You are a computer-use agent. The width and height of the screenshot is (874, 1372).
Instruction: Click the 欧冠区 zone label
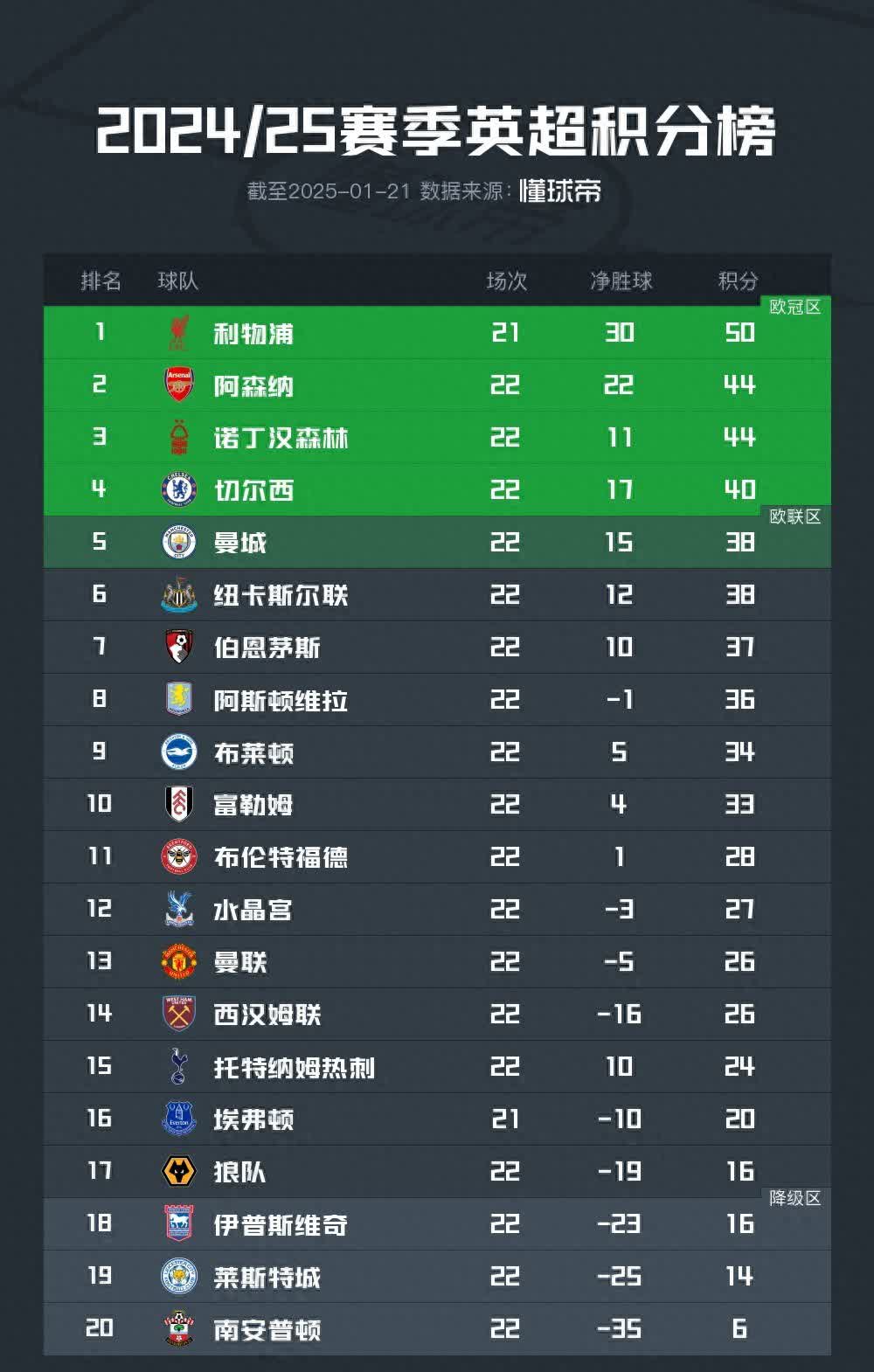click(x=794, y=307)
